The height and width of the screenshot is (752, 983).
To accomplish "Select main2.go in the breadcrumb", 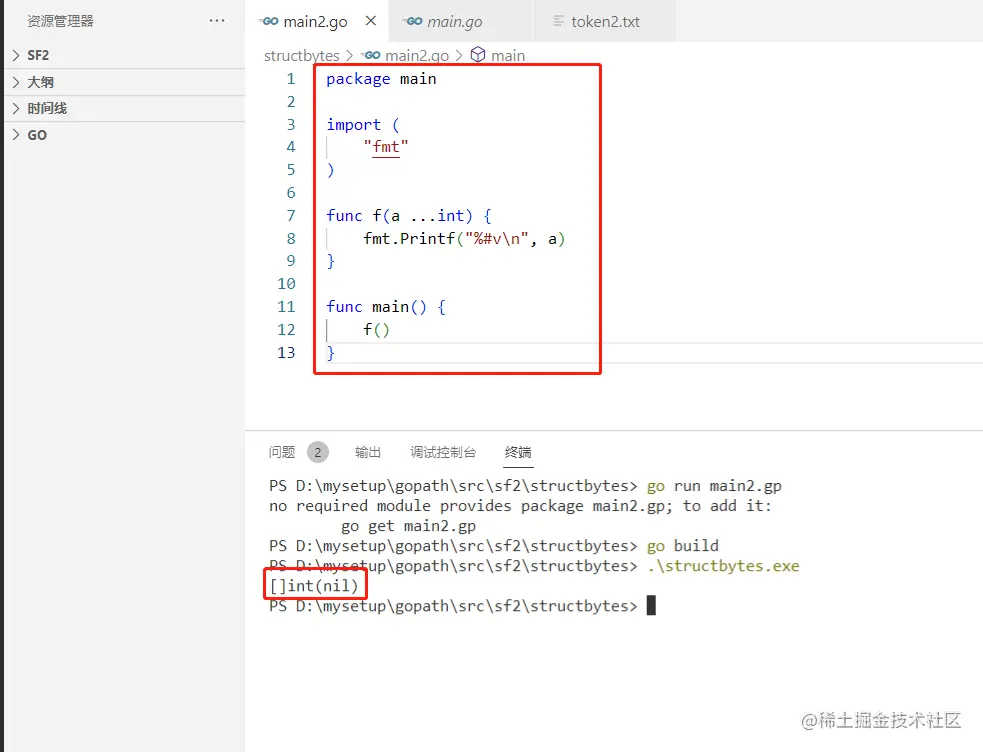I will click(417, 56).
